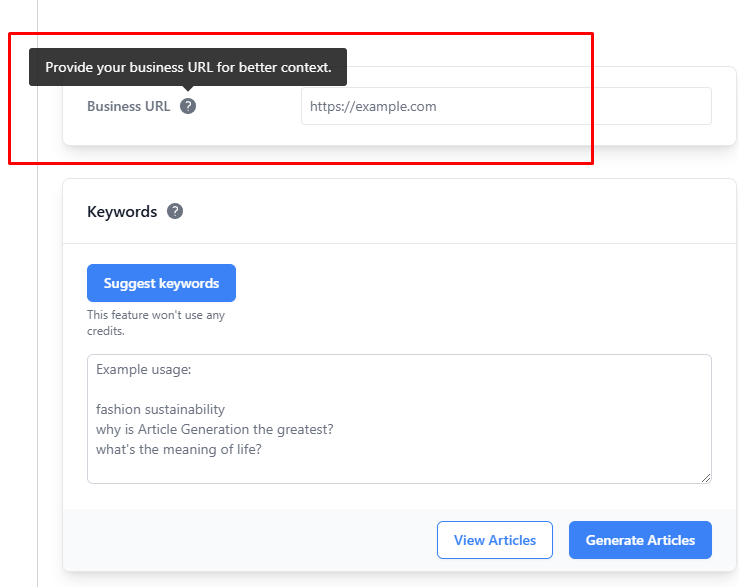739x587 pixels.
Task: Focus the keywords example usage textarea
Action: pyautogui.click(x=399, y=419)
